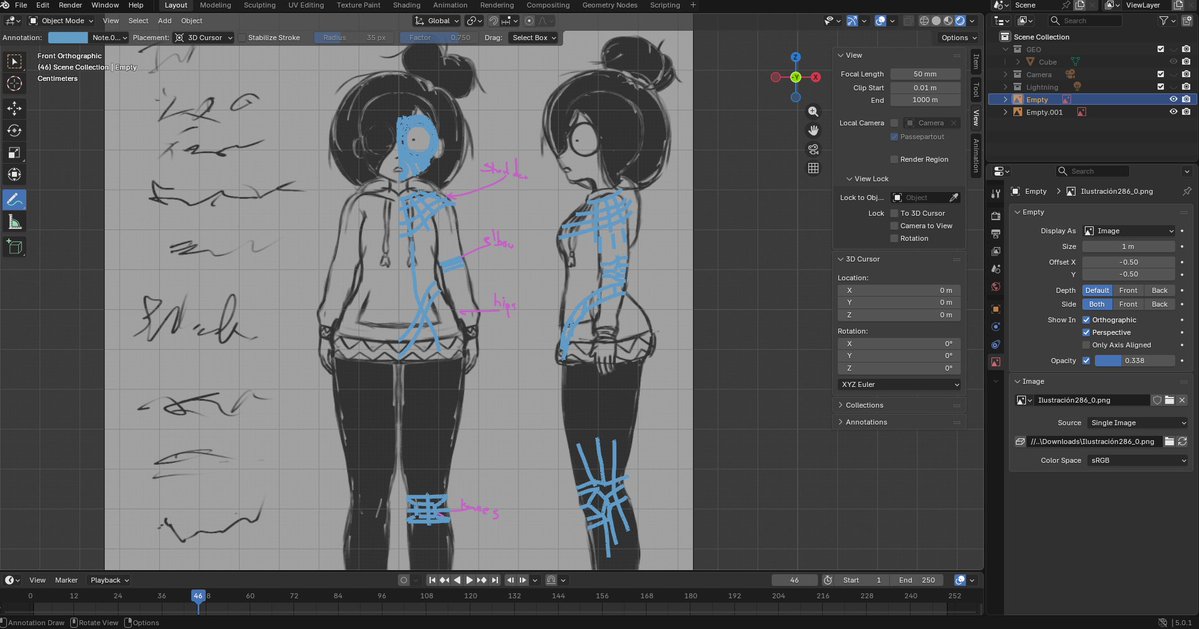Open the File menu
1199x629 pixels.
click(21, 5)
